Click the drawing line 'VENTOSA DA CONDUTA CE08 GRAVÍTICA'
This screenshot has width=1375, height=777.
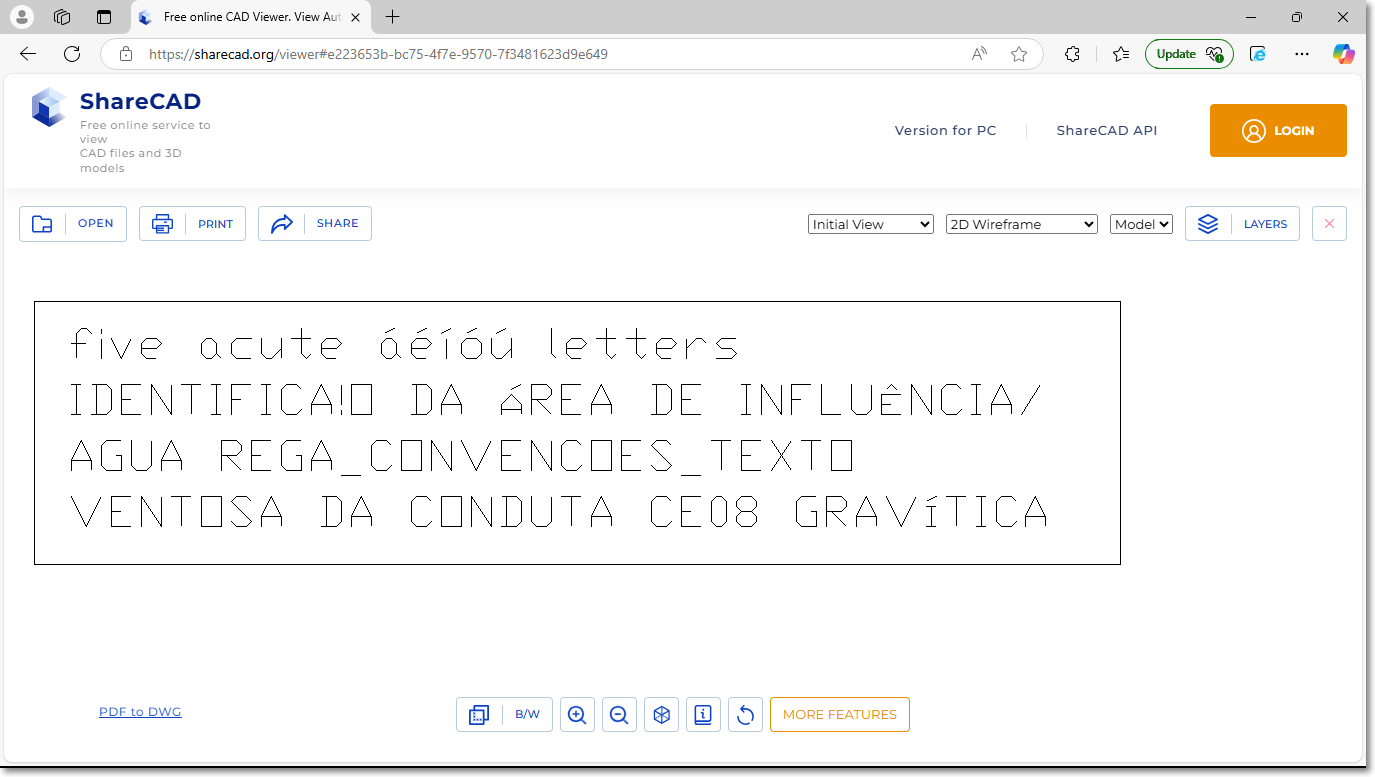(x=559, y=510)
